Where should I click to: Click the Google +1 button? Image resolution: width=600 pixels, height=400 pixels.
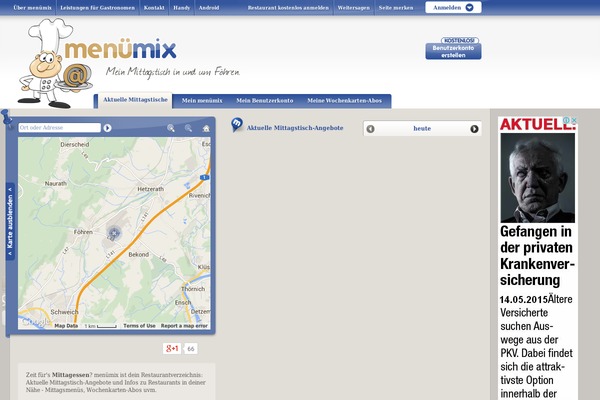tap(172, 348)
